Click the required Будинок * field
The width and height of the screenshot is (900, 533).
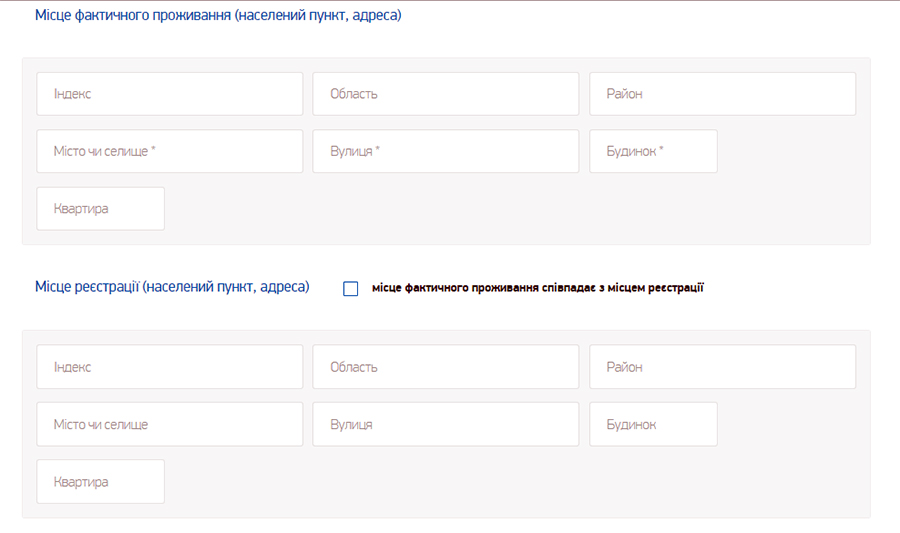pyautogui.click(x=653, y=151)
